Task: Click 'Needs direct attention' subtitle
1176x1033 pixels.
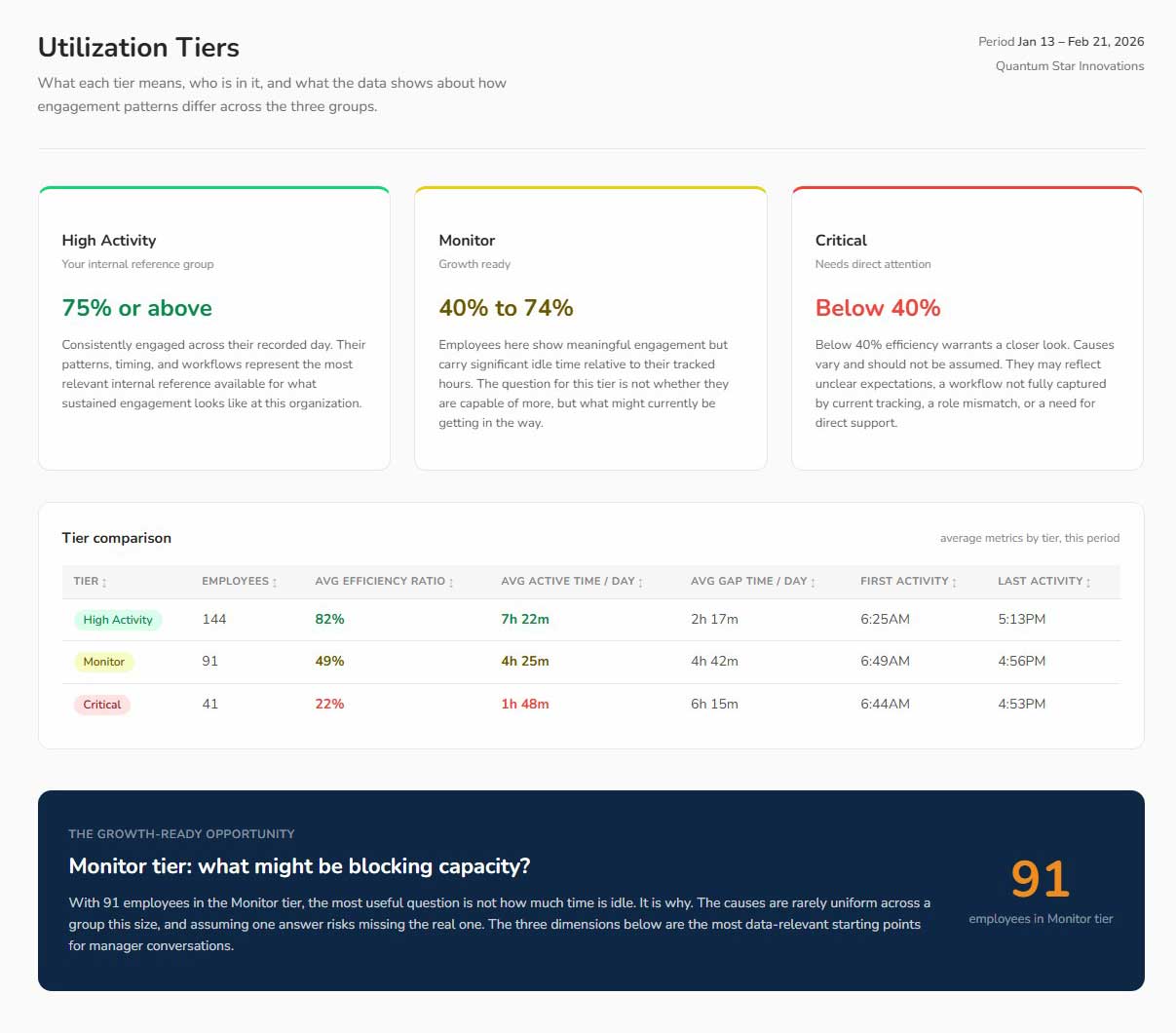Action: (x=873, y=264)
